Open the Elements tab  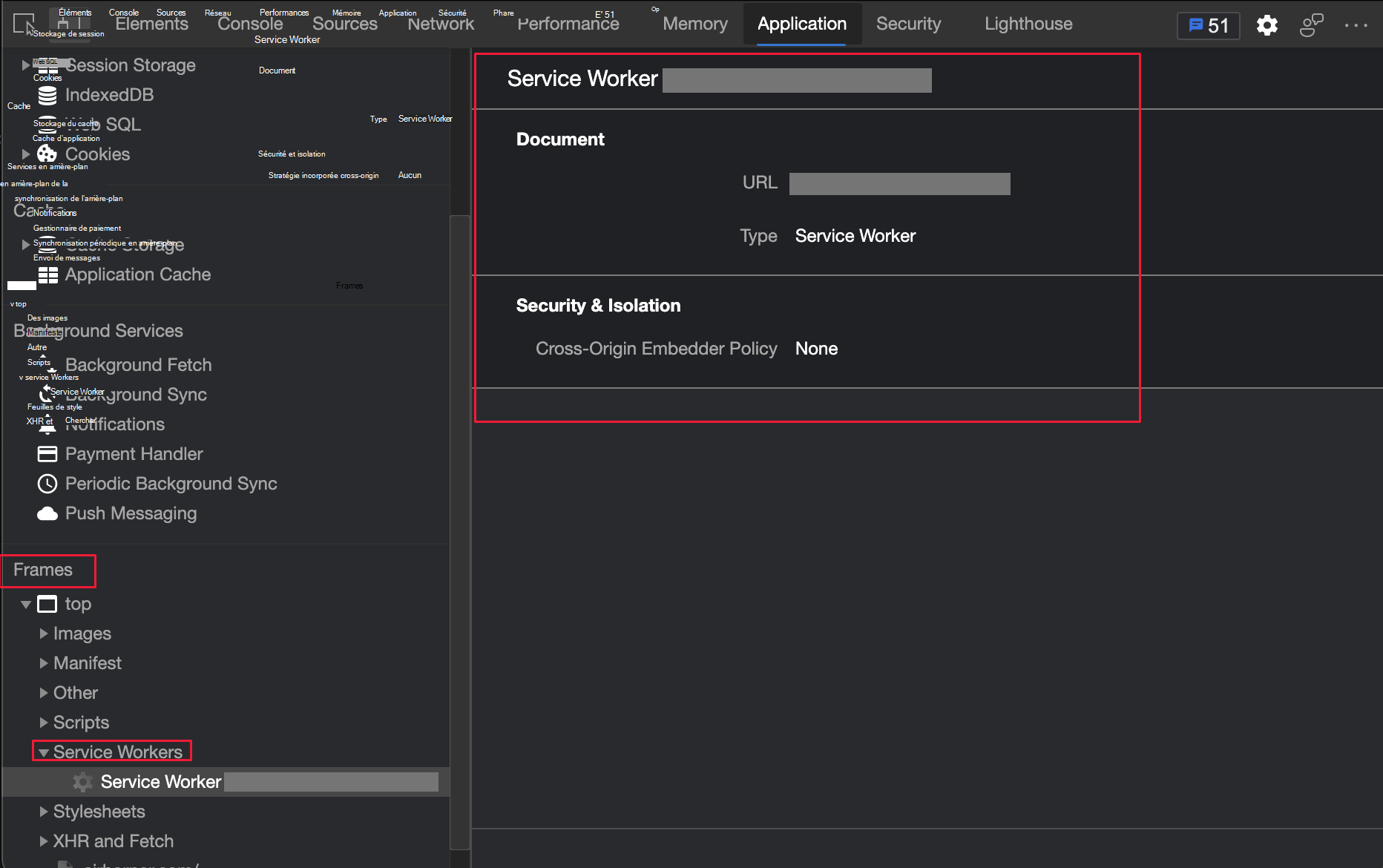coord(151,24)
